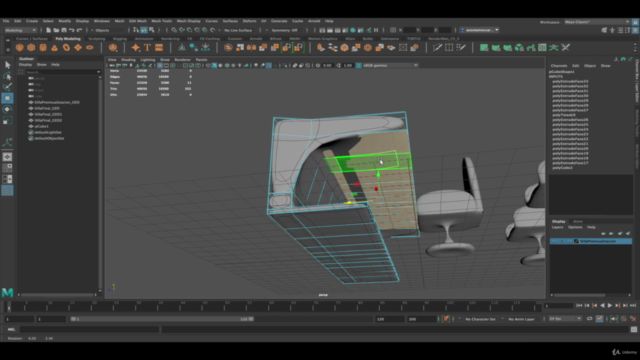Toggle the loop playback button
The height and width of the screenshot is (360, 640).
(x=589, y=319)
